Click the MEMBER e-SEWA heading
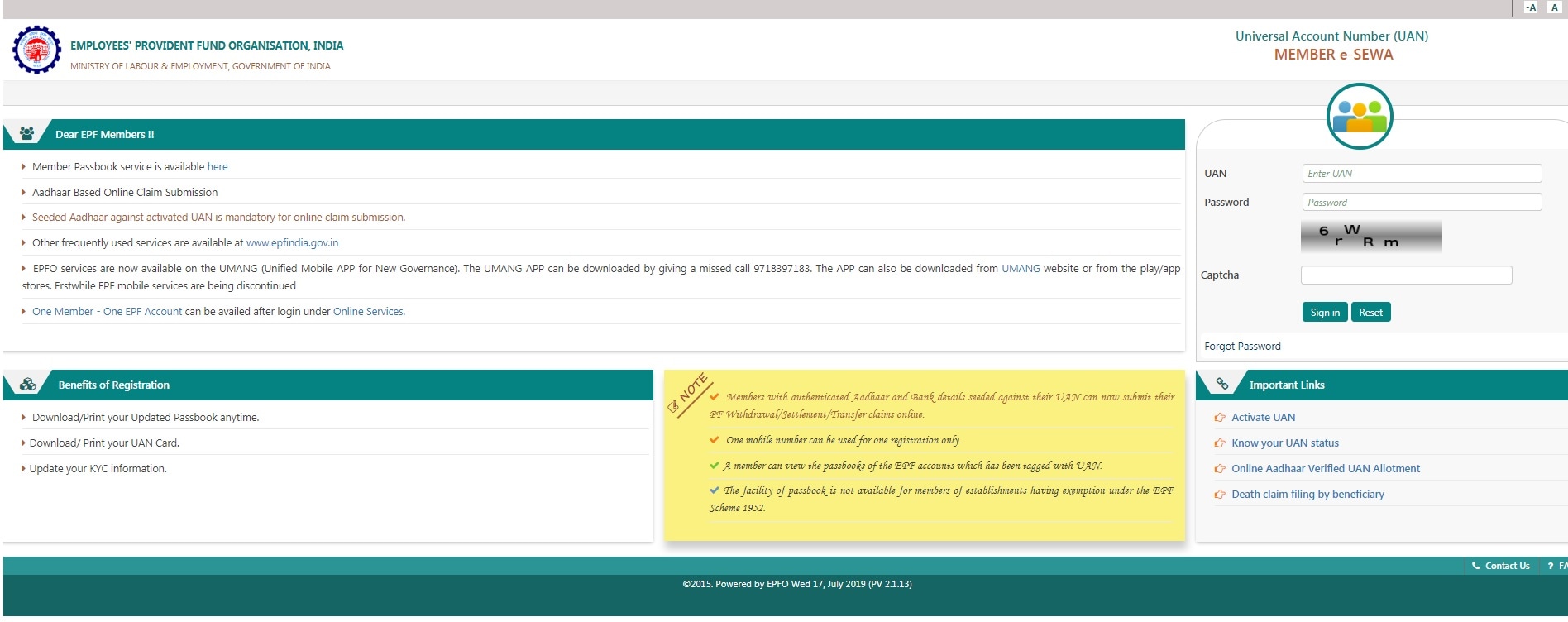 pos(1333,55)
